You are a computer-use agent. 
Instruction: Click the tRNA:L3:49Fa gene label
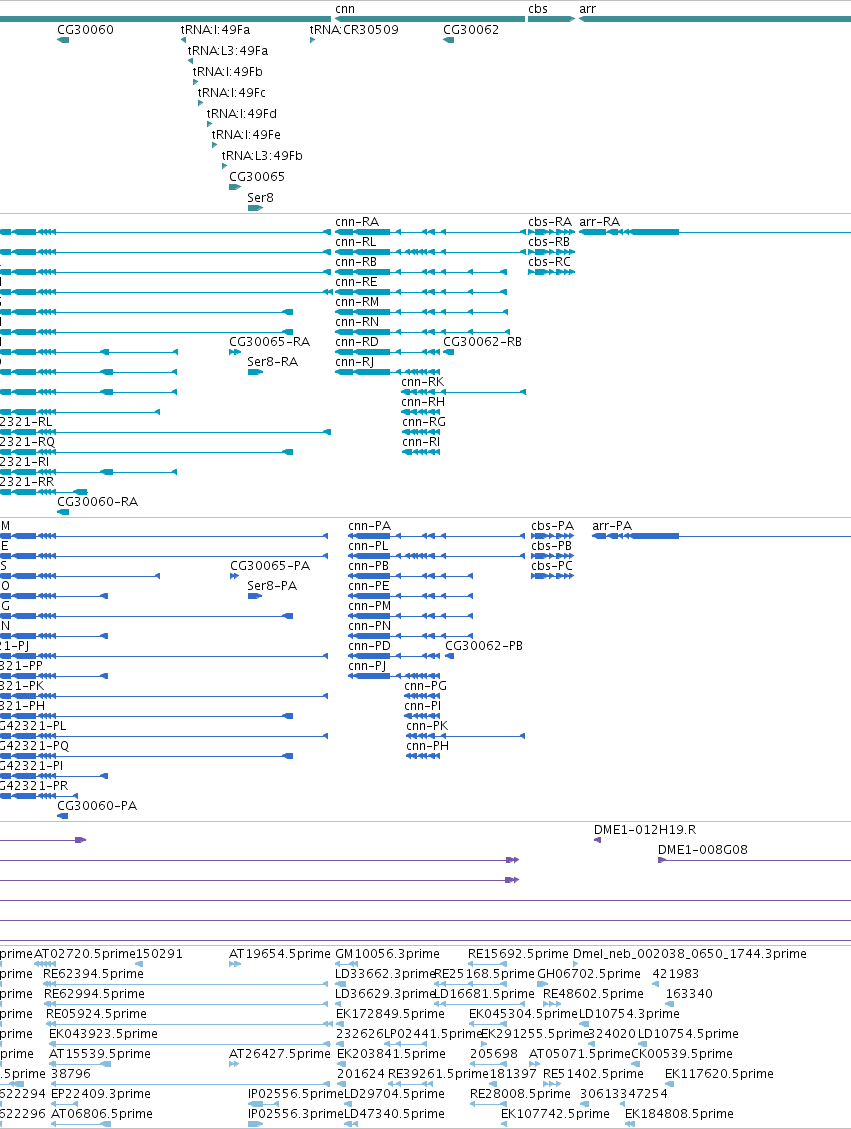click(x=228, y=50)
